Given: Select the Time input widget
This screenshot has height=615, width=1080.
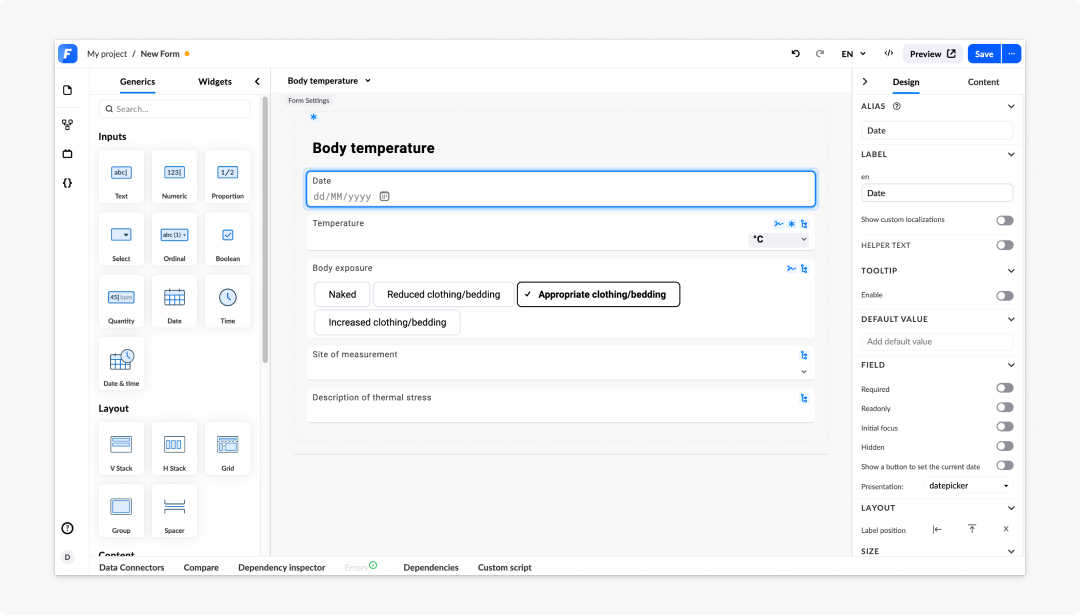Looking at the screenshot, I should pos(227,301).
